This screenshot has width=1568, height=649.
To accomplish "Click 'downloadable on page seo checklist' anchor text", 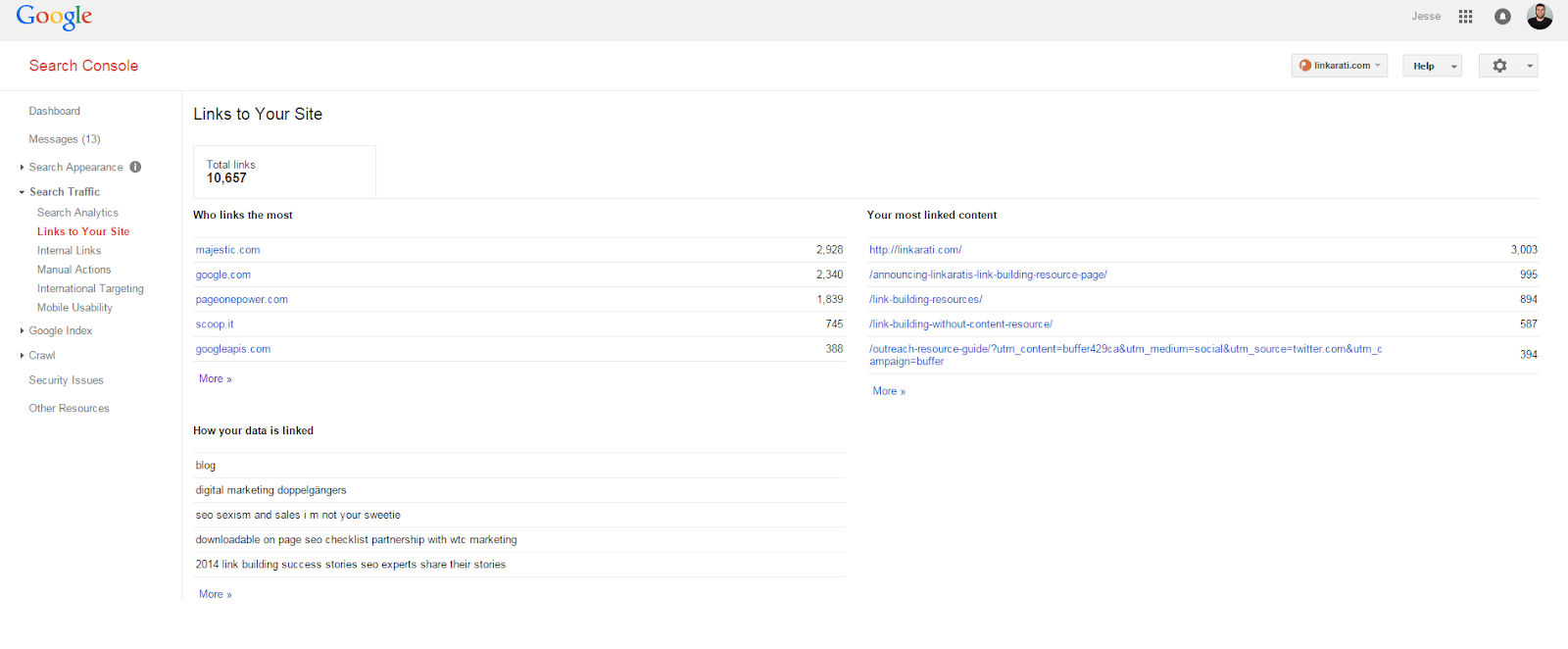I will (356, 540).
